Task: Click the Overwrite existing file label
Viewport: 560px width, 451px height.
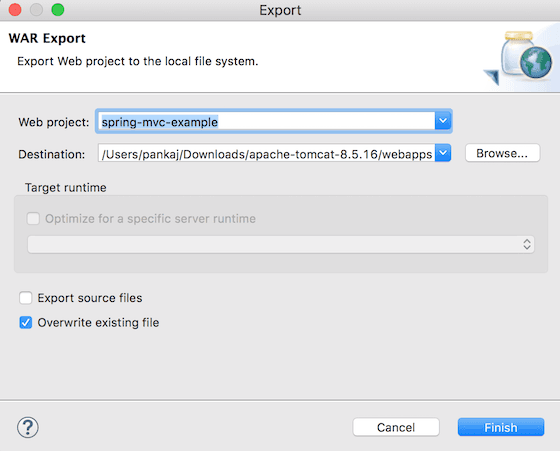Action: pyautogui.click(x=98, y=322)
